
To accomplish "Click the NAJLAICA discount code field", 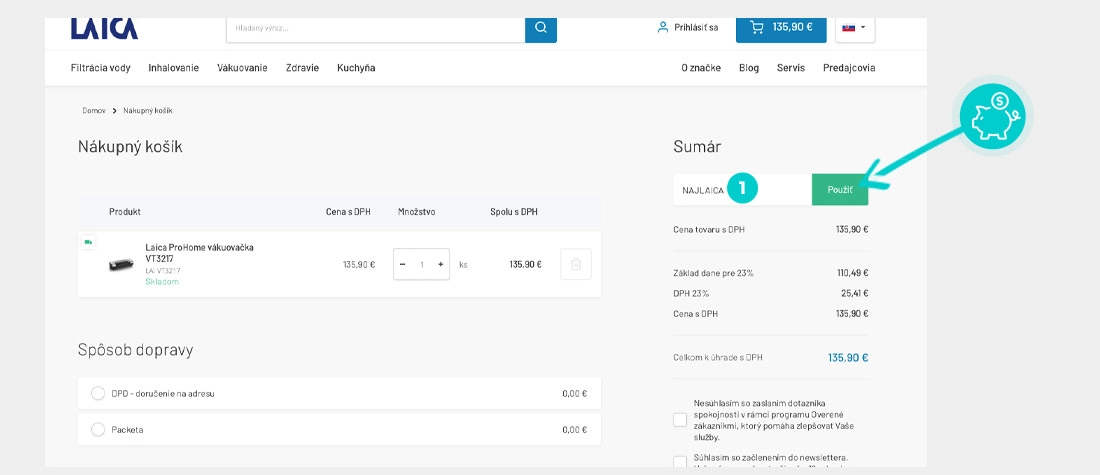I will 742,190.
